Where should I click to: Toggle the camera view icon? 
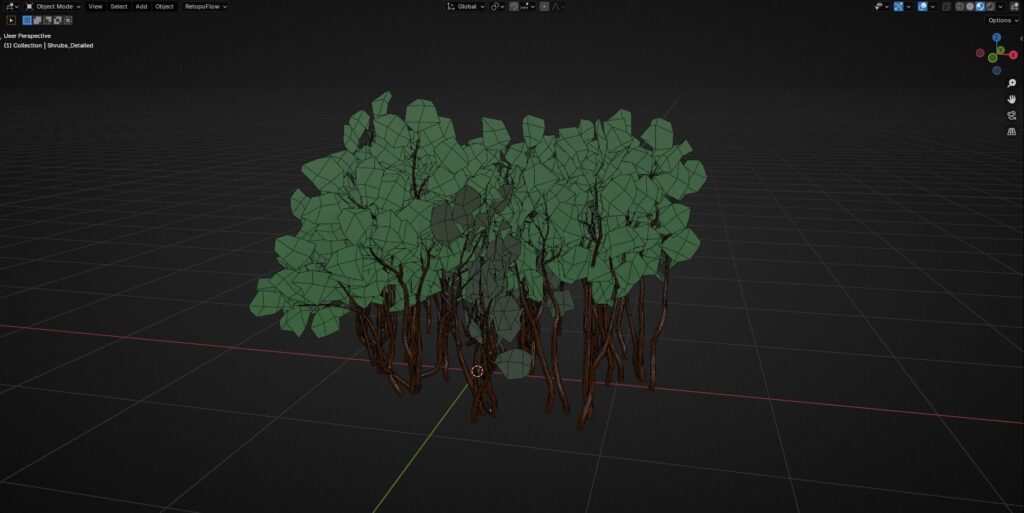pos(1012,116)
